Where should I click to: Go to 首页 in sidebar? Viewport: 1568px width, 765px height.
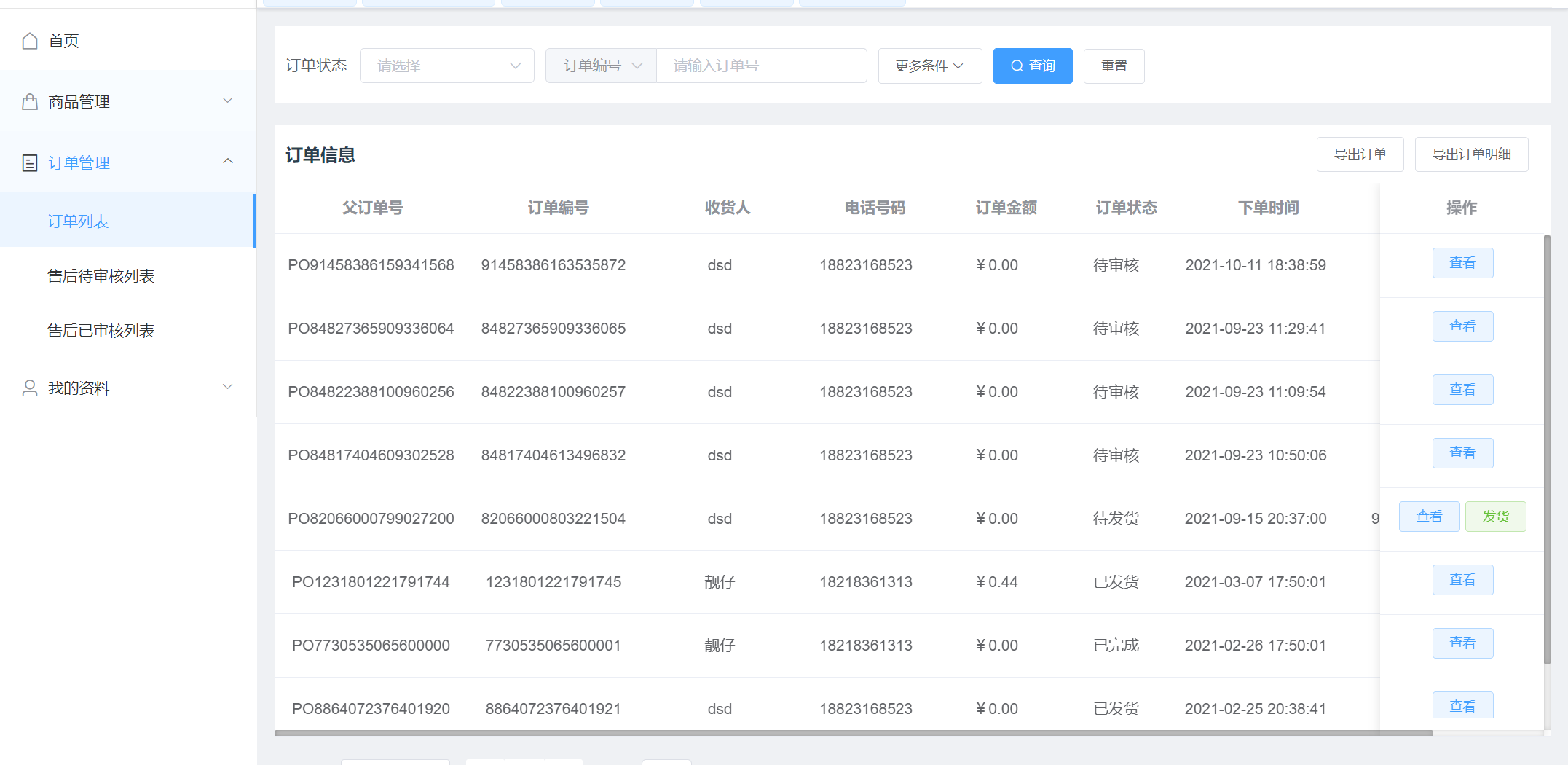(128, 41)
